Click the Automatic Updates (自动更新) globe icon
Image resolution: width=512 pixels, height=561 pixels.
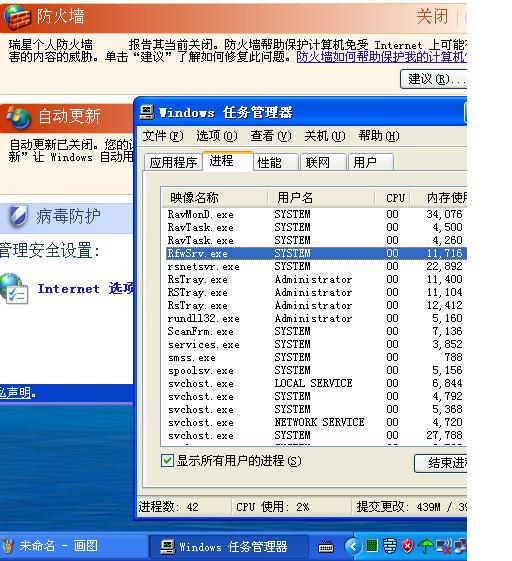(19, 117)
